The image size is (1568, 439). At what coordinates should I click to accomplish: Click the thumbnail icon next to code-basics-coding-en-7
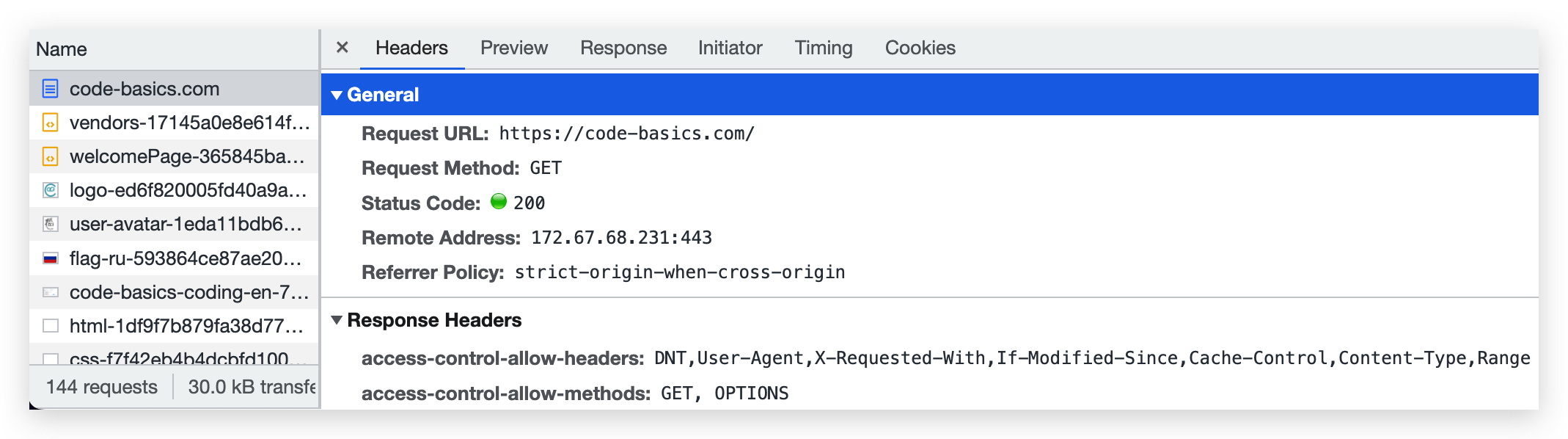coord(50,291)
